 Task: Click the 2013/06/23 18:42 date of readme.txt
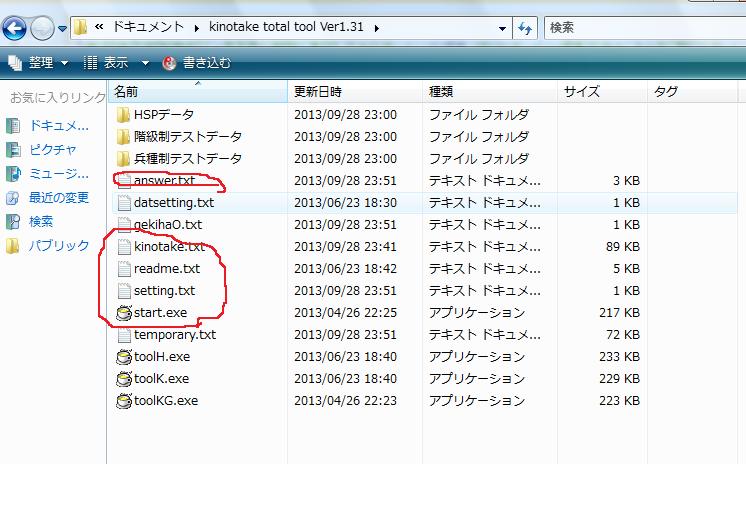click(345, 269)
